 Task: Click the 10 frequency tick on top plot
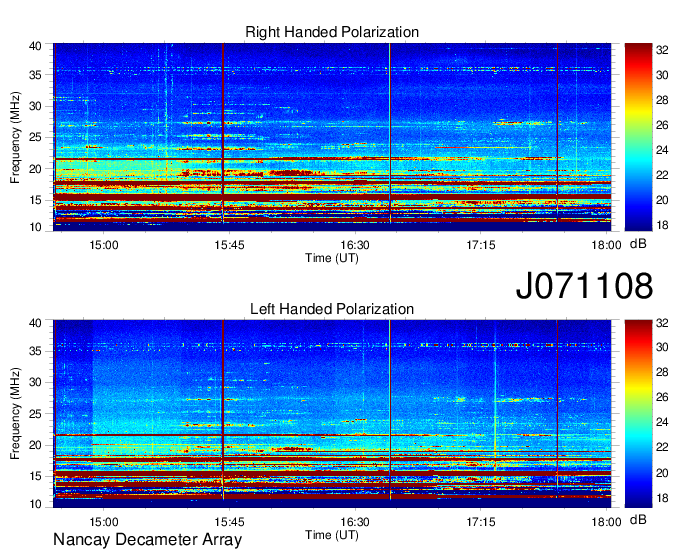click(35, 228)
